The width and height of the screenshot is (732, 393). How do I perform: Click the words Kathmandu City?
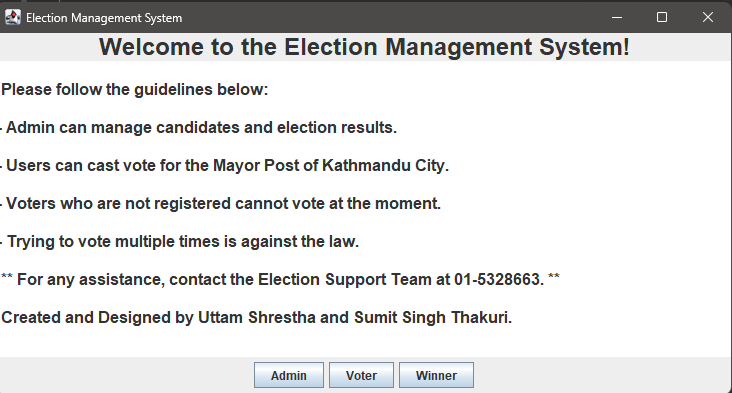click(385, 166)
